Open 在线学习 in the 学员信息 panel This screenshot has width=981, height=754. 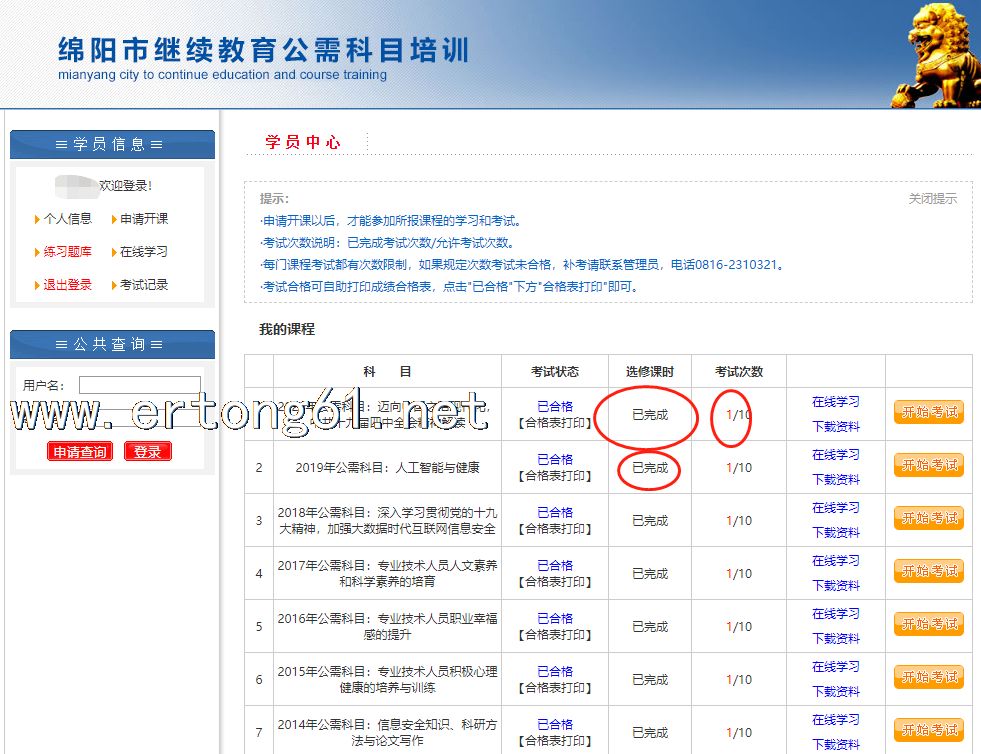[144, 252]
